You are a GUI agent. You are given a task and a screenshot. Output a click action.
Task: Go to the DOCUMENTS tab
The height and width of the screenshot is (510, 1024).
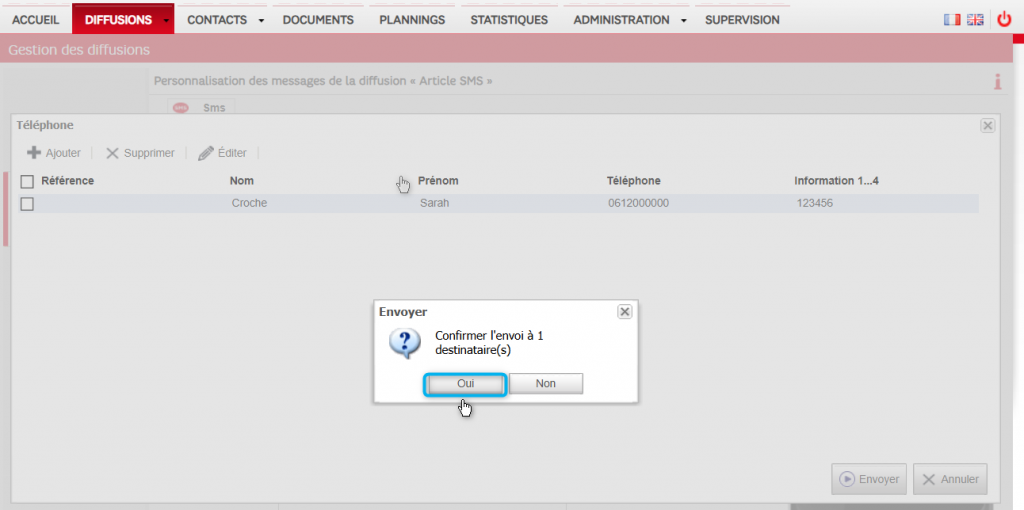point(318,20)
